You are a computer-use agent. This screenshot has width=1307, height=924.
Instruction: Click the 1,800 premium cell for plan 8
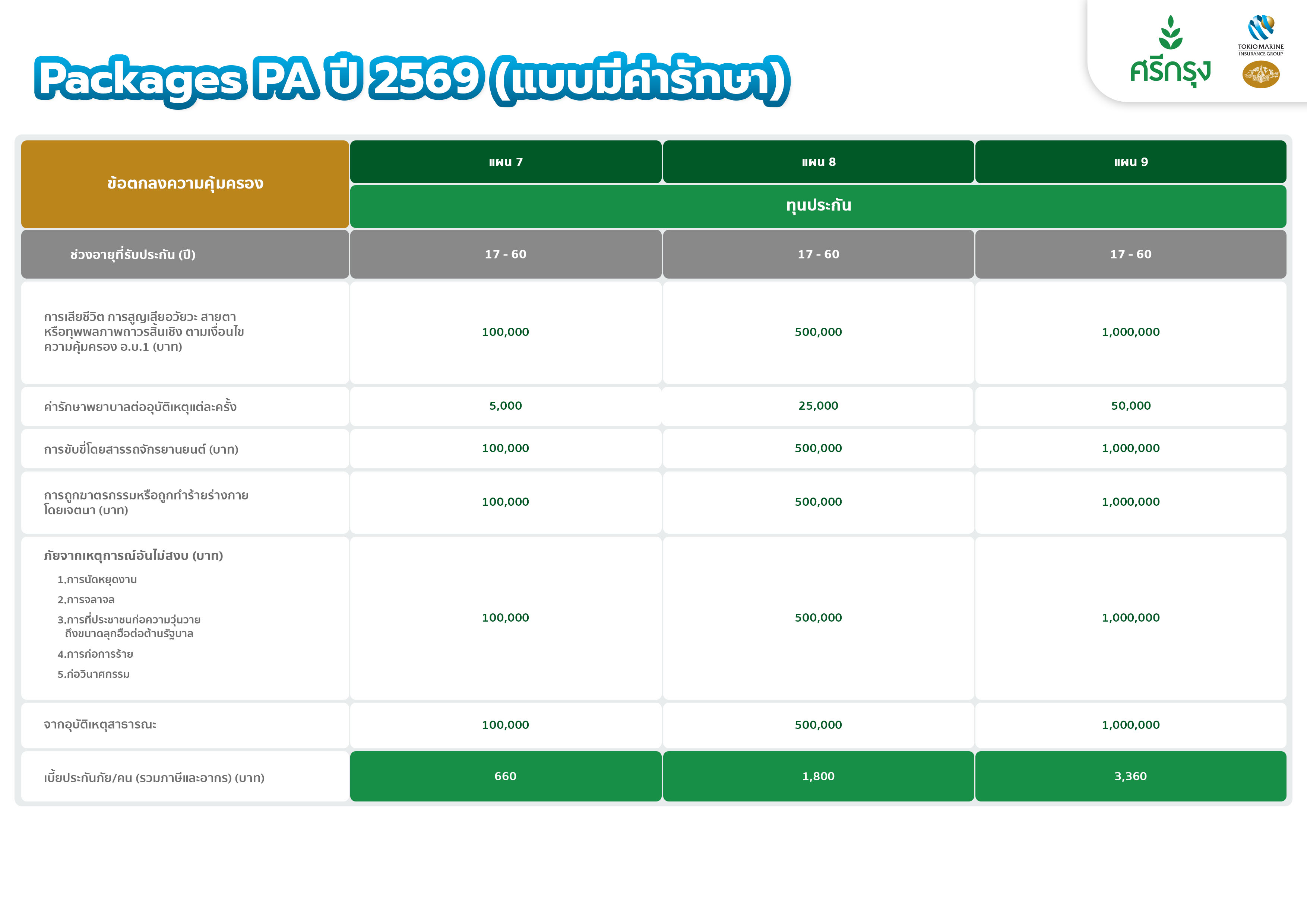tap(818, 777)
